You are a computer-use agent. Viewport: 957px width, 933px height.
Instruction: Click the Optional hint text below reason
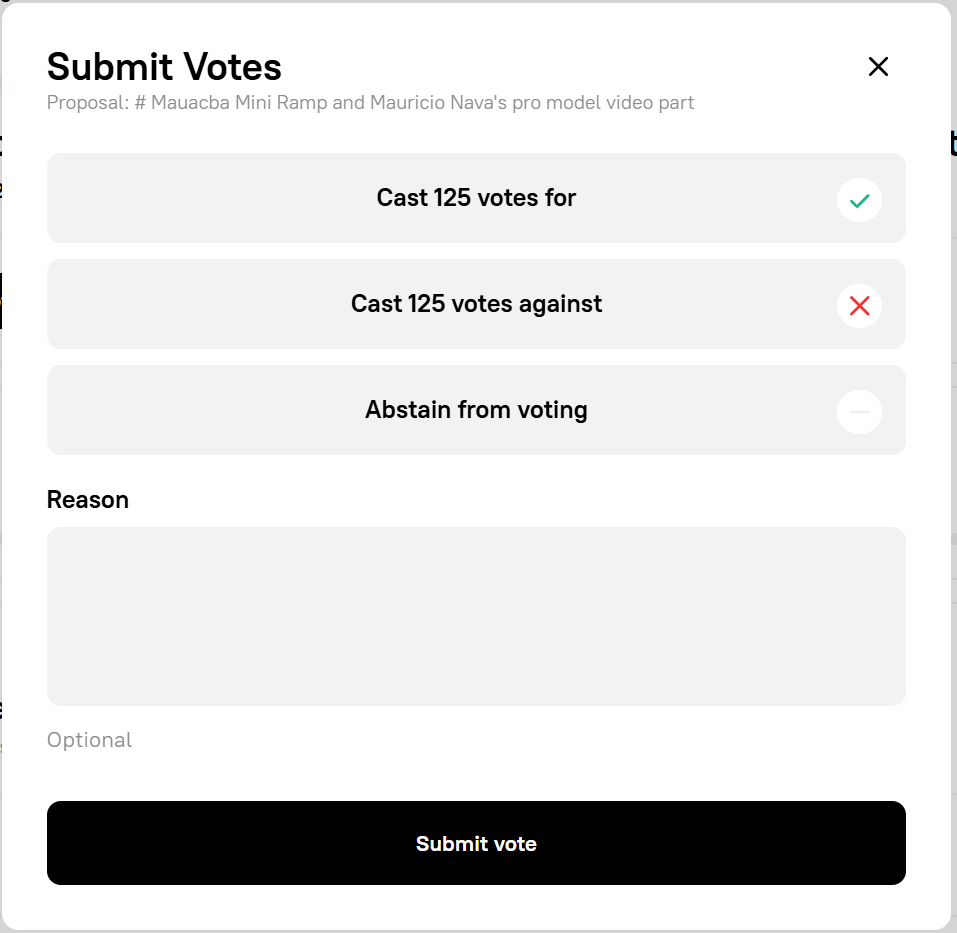click(x=89, y=739)
